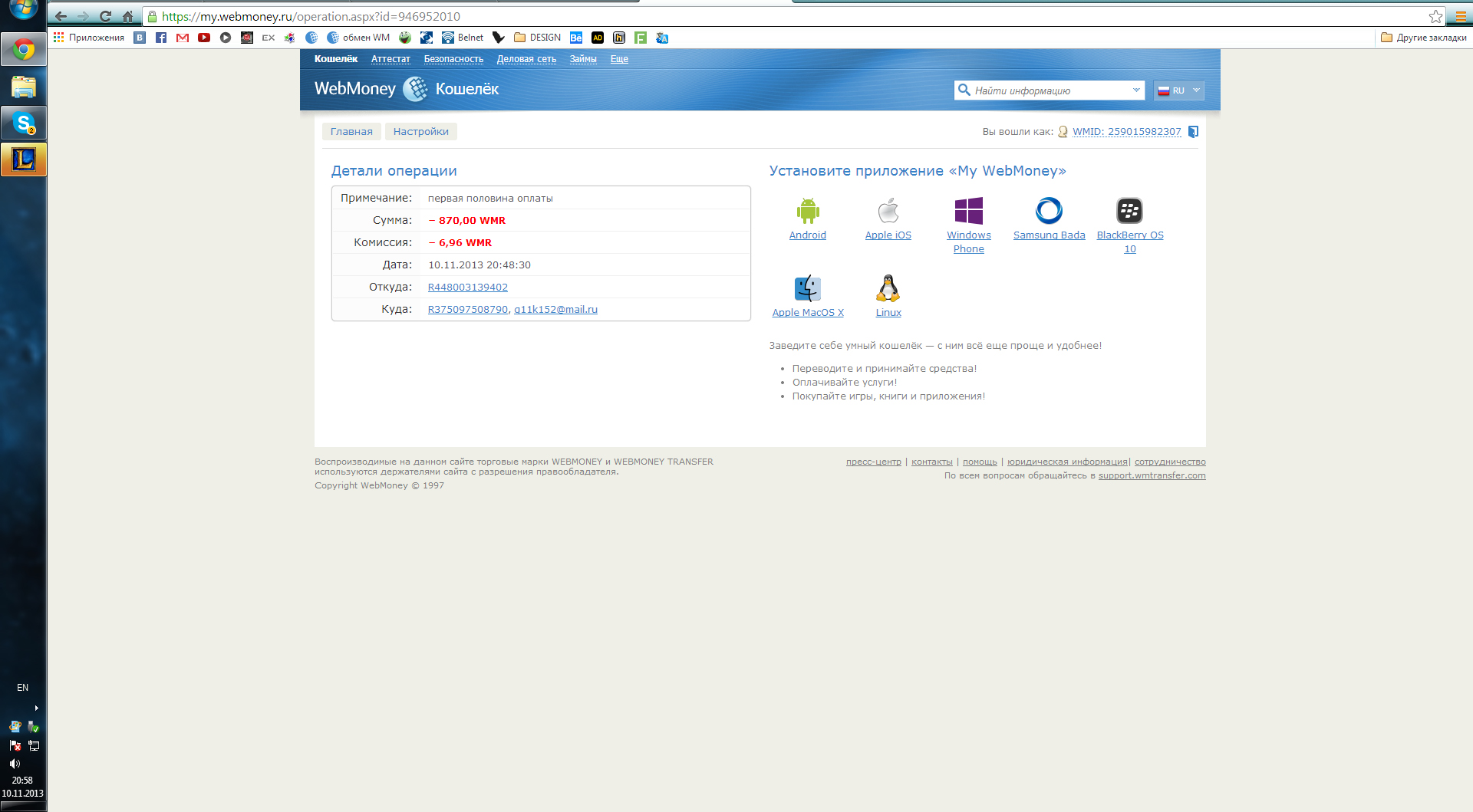The image size is (1473, 812).
Task: Open the Другие закладки bookmarks folder
Action: (x=1424, y=38)
